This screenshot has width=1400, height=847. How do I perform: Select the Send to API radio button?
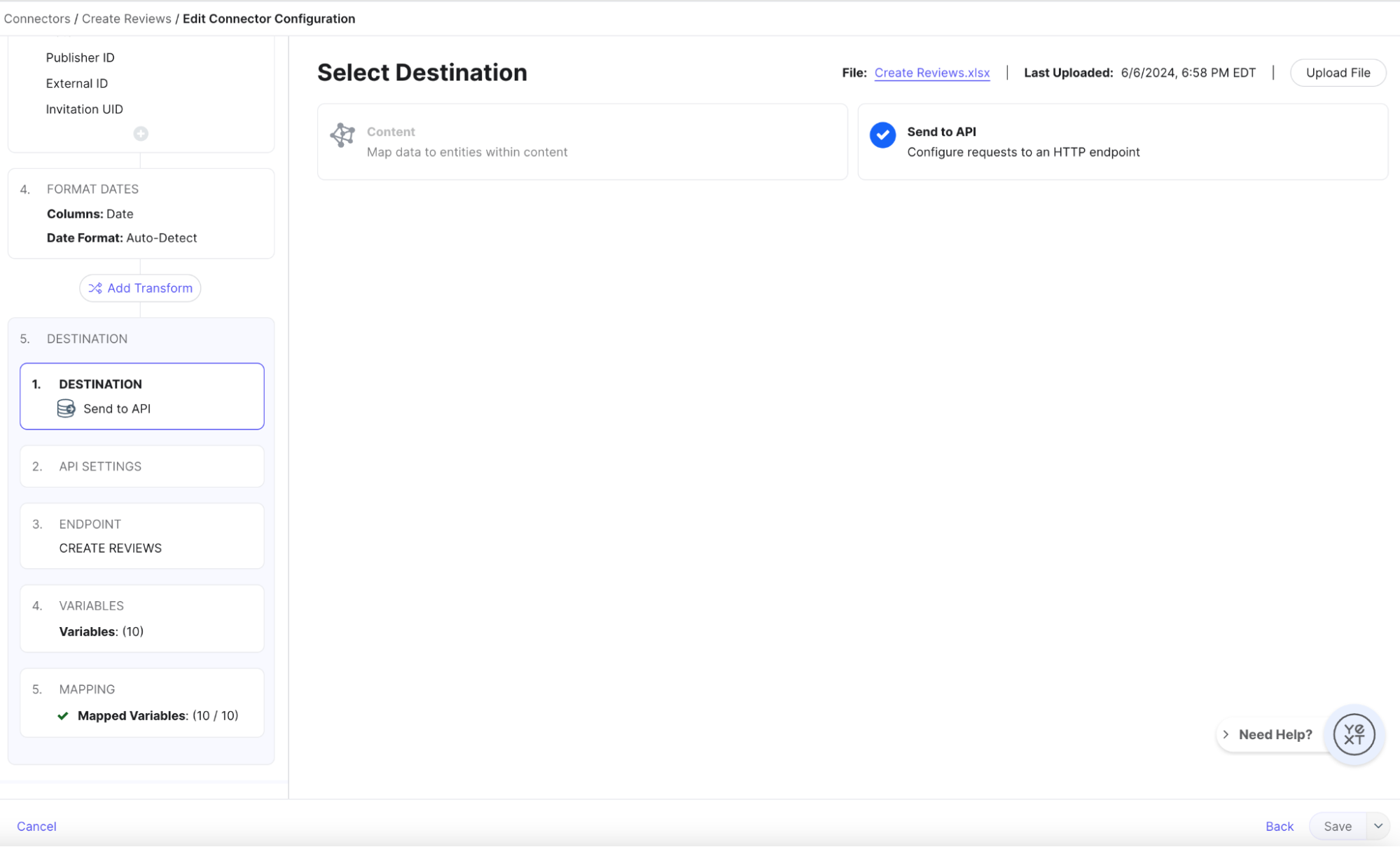tap(881, 131)
